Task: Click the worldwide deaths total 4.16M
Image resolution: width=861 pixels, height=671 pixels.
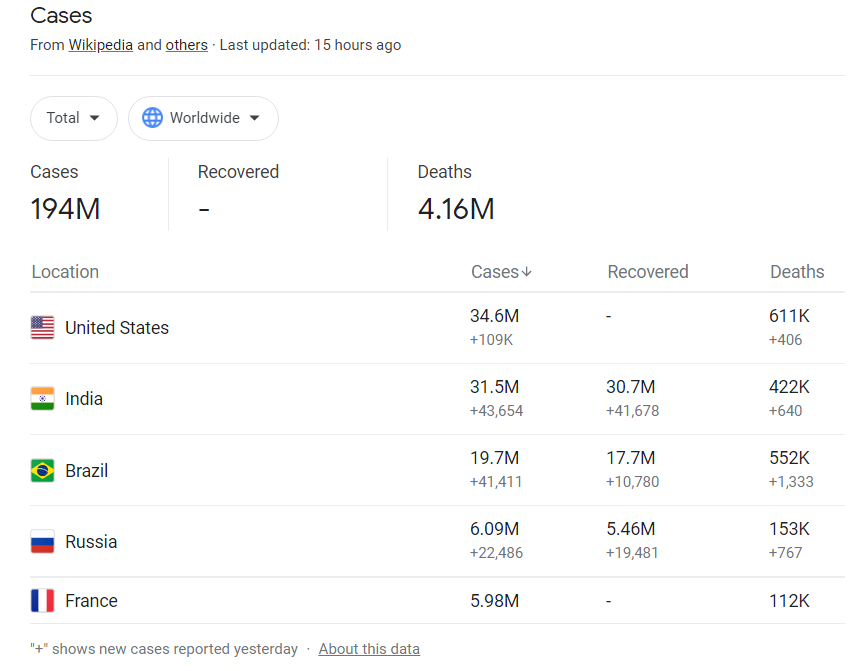Action: (456, 209)
